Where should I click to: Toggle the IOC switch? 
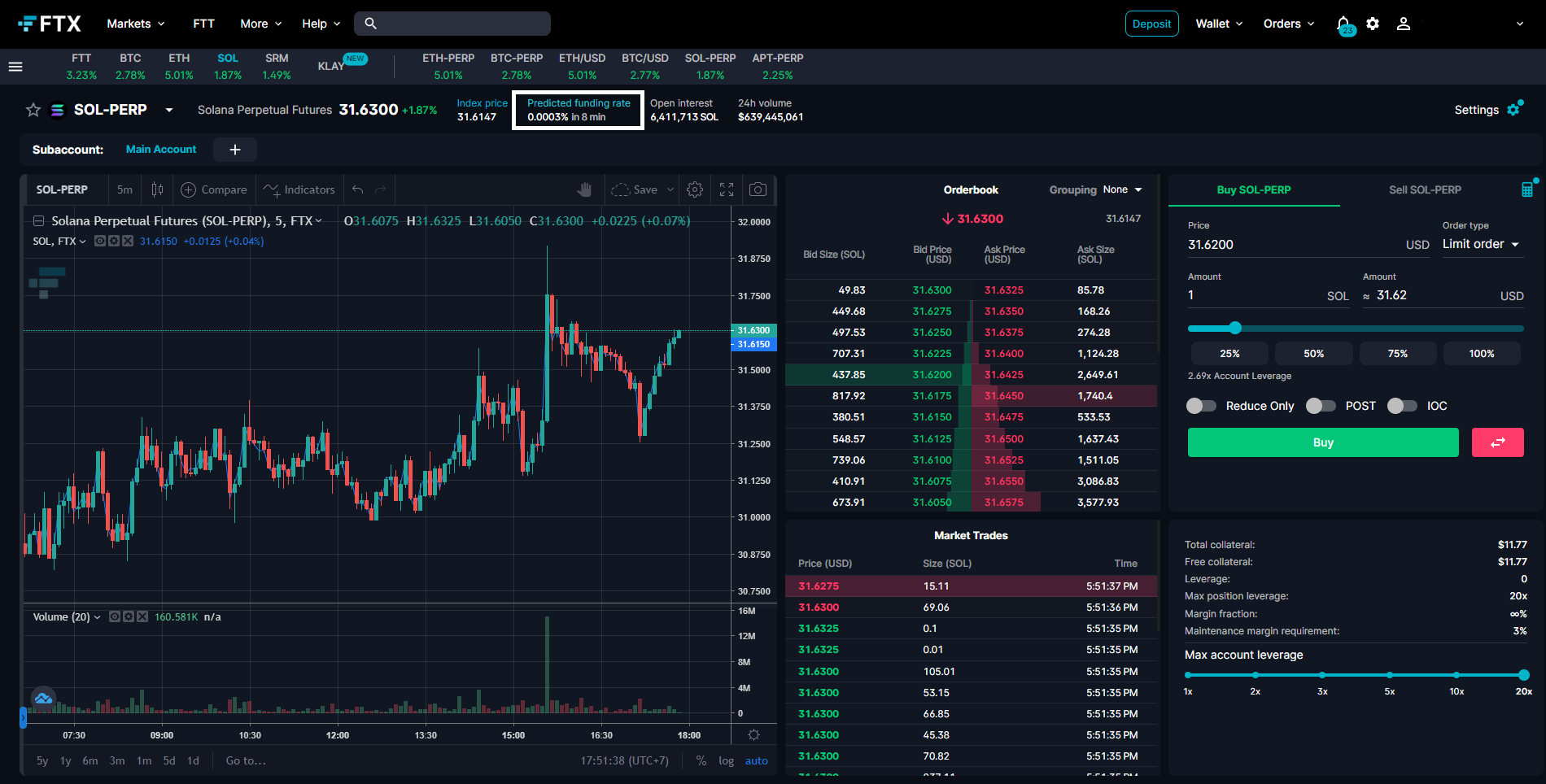(x=1402, y=406)
